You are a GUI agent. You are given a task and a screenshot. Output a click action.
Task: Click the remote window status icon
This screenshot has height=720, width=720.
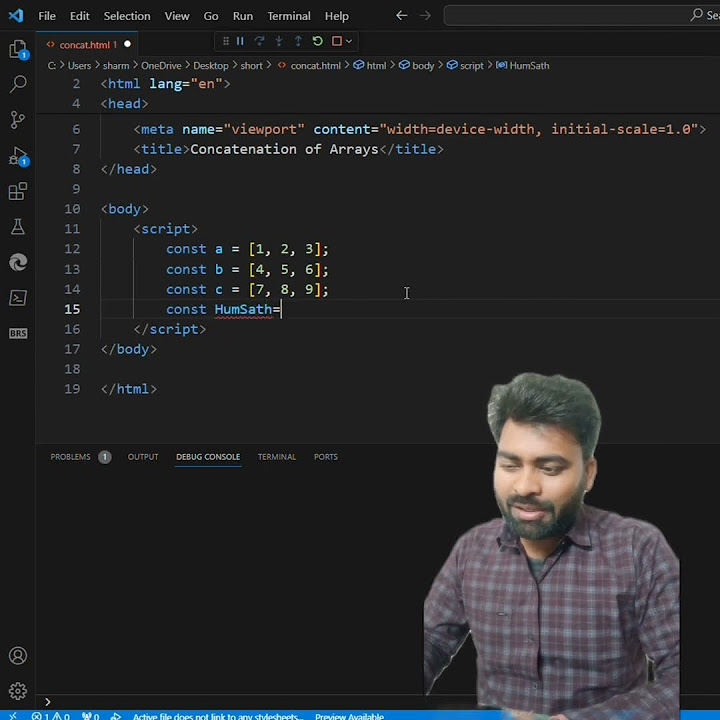pyautogui.click(x=13, y=716)
